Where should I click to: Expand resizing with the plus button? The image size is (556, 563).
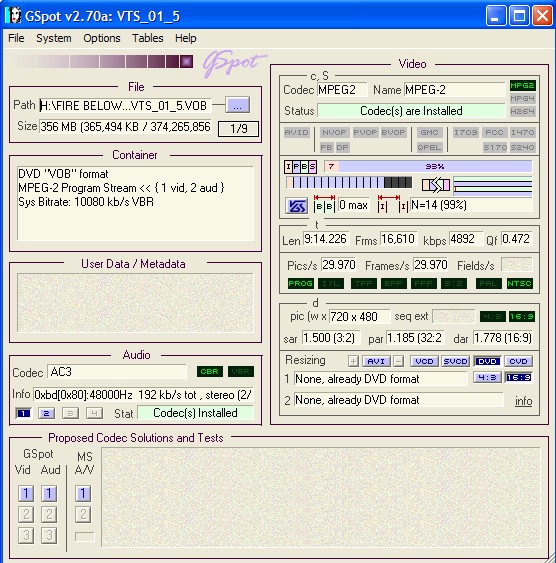353,361
